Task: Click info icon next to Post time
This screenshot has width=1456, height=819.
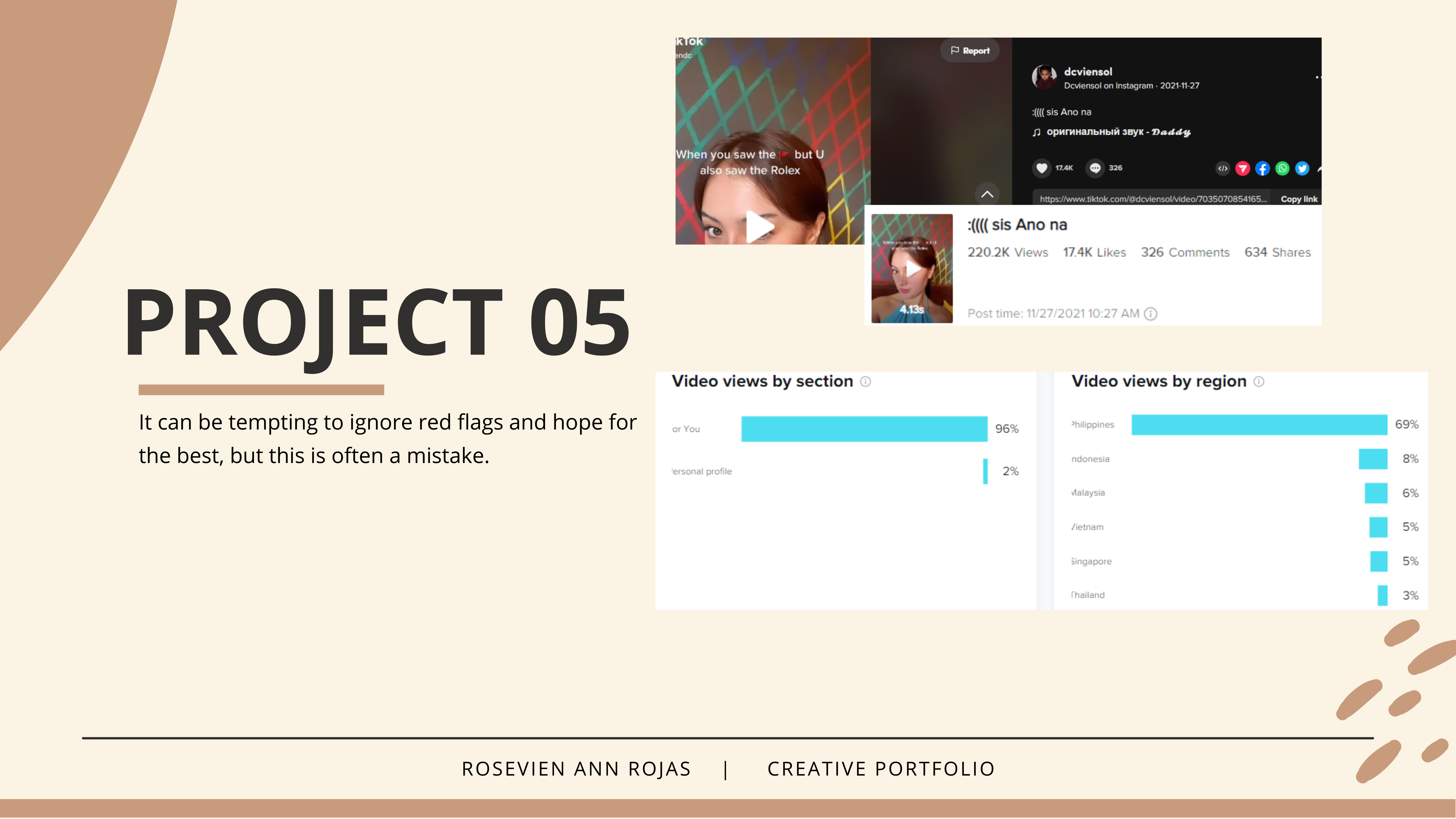Action: coord(1151,314)
